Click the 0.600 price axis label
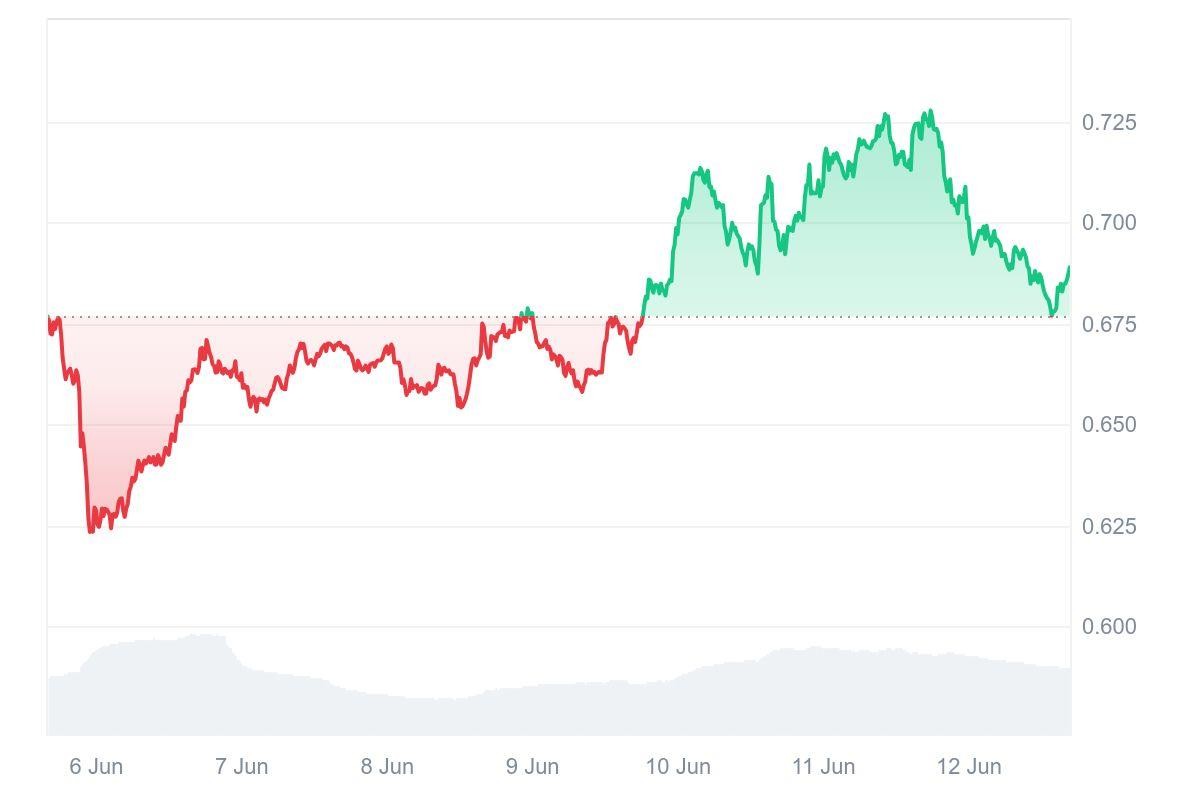This screenshot has width=1200, height=800. [x=1109, y=627]
